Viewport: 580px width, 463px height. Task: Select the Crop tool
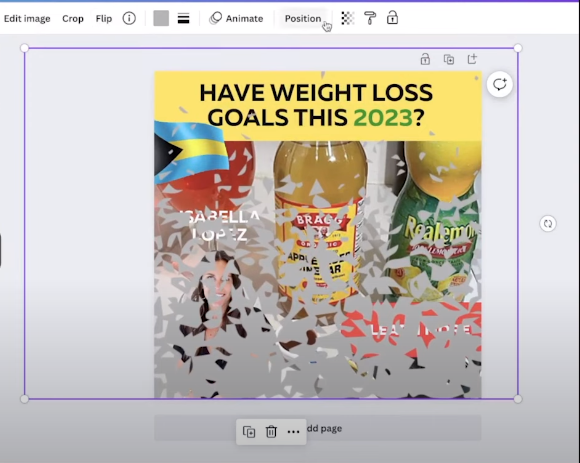[x=72, y=18]
